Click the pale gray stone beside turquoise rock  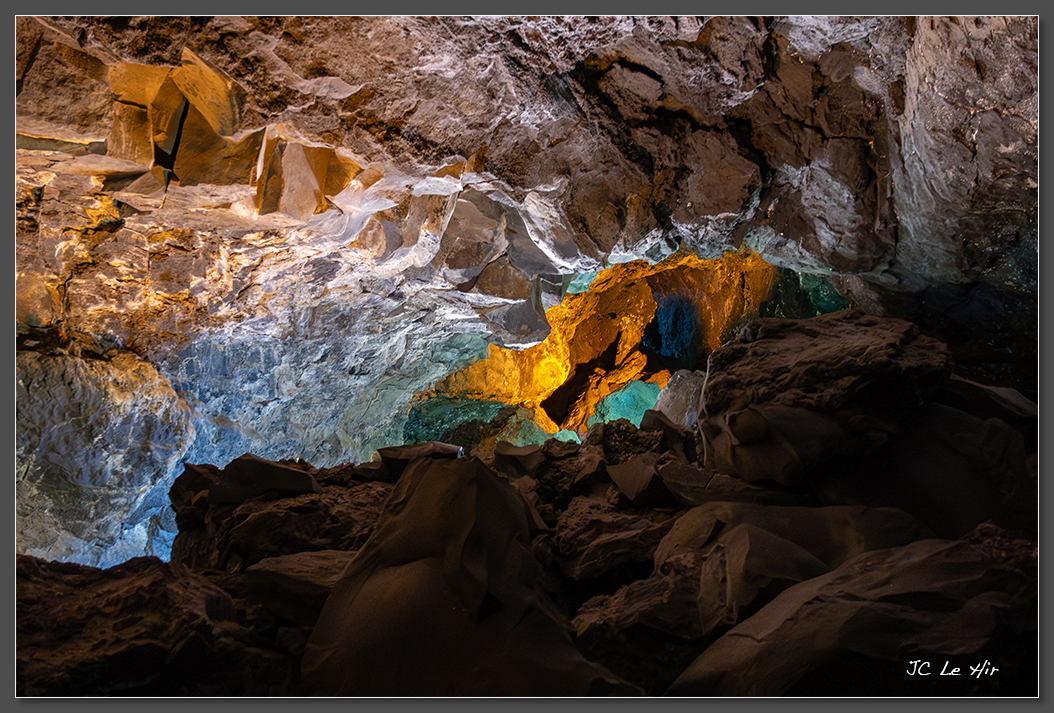pyautogui.click(x=680, y=397)
